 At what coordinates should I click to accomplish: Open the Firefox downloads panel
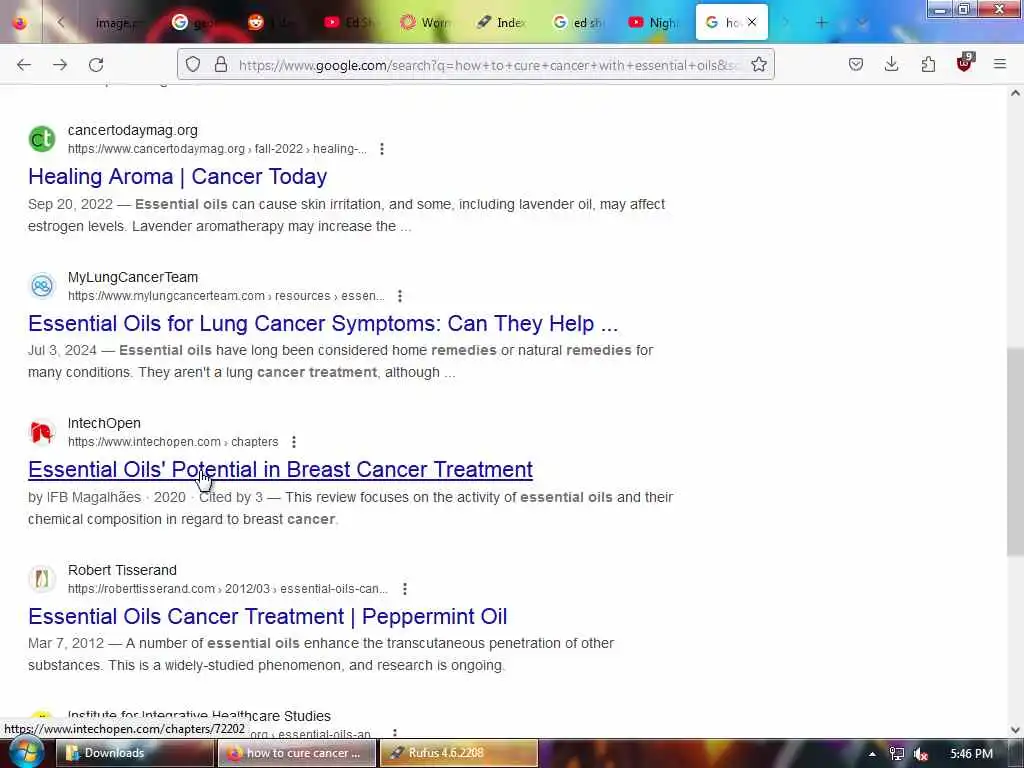tap(891, 65)
